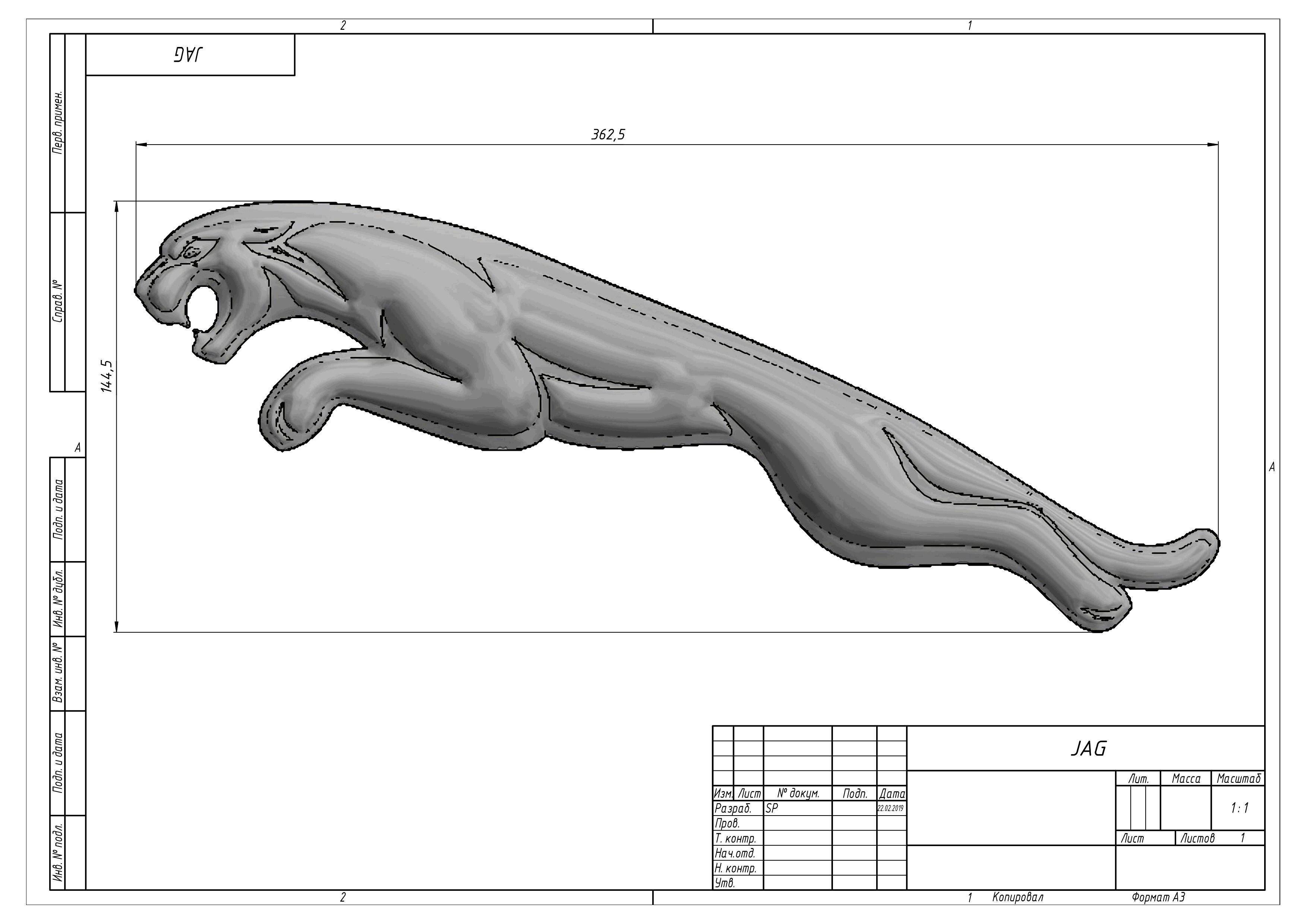This screenshot has width=1307, height=924.
Task: Select the 362,5 length dimension value
Action: (x=608, y=135)
